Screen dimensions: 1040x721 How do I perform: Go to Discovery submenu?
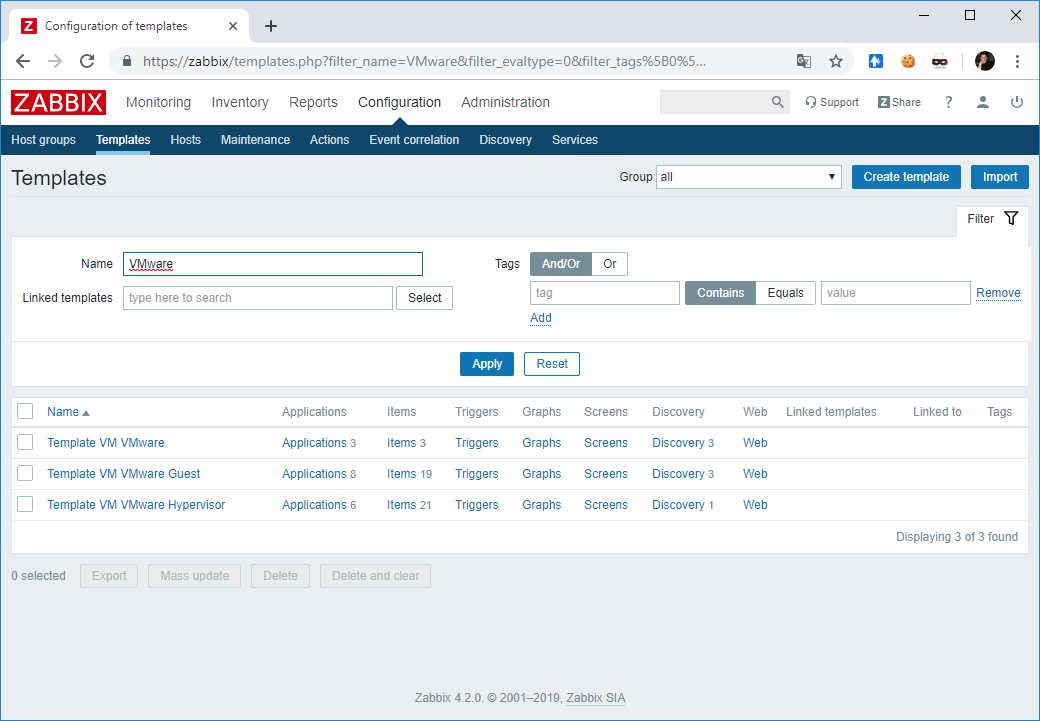click(x=505, y=140)
